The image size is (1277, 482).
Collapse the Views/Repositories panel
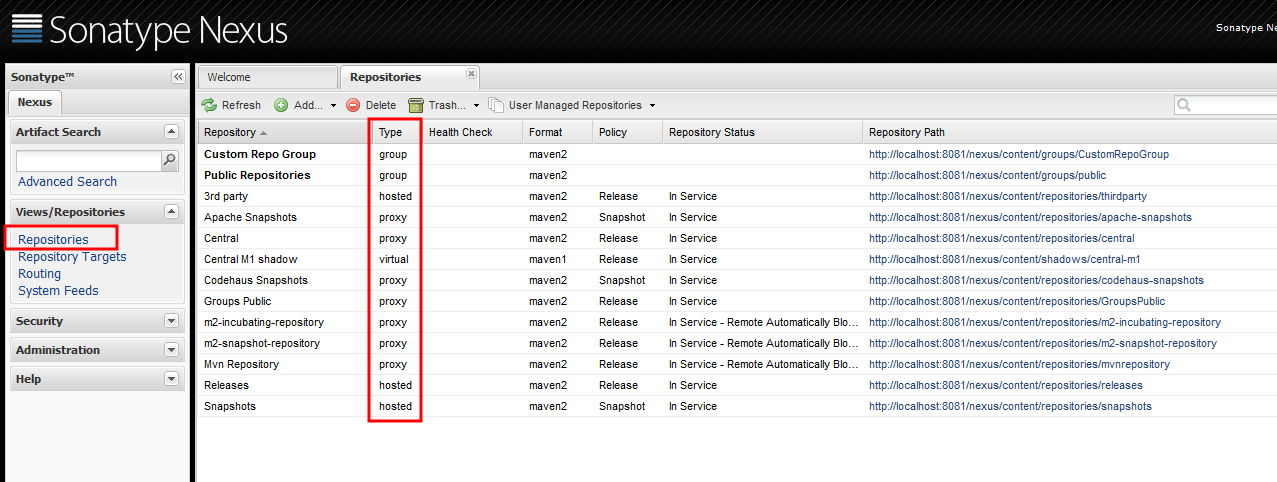(171, 211)
